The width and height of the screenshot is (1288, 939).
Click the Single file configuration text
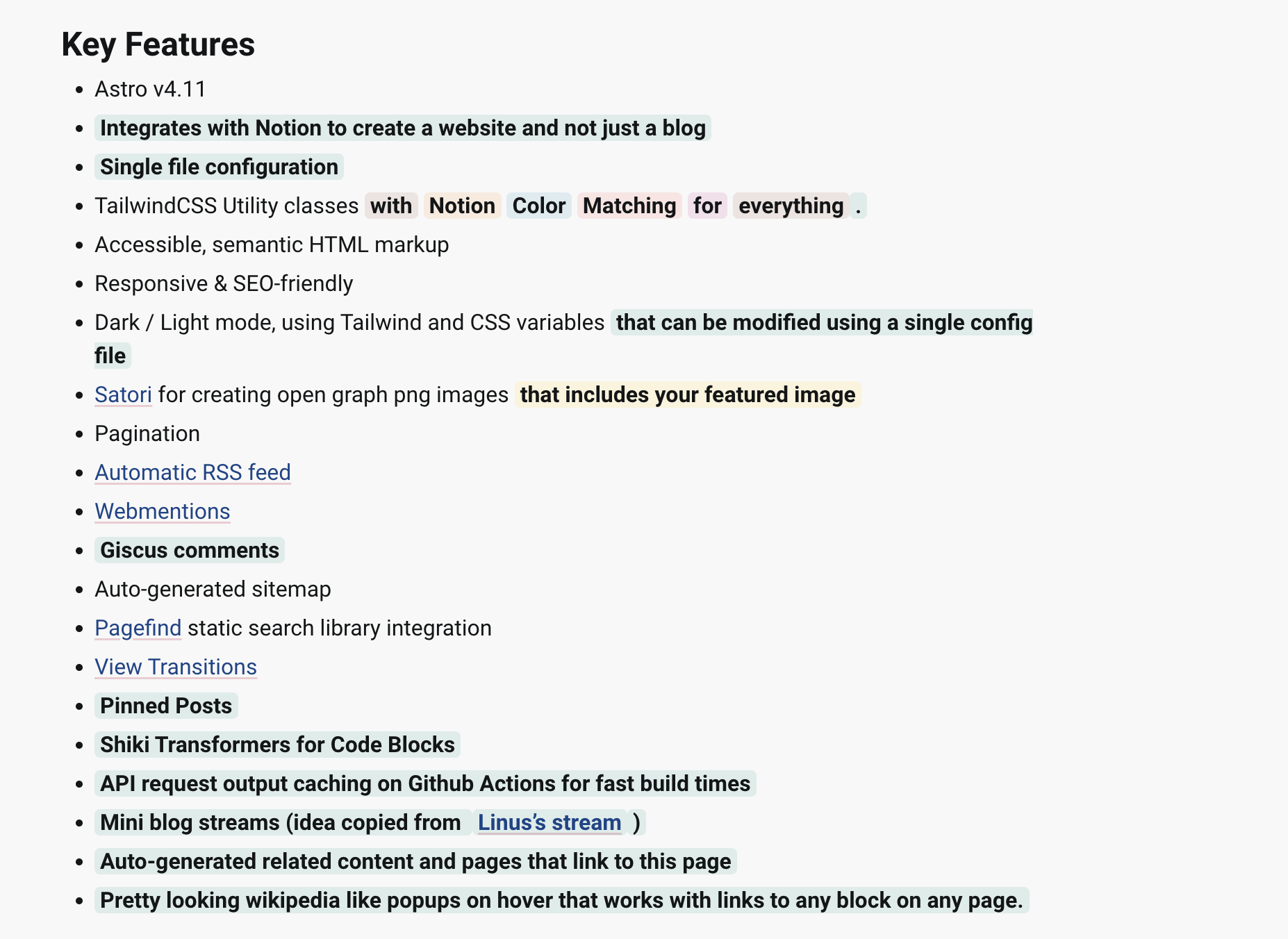(x=219, y=167)
